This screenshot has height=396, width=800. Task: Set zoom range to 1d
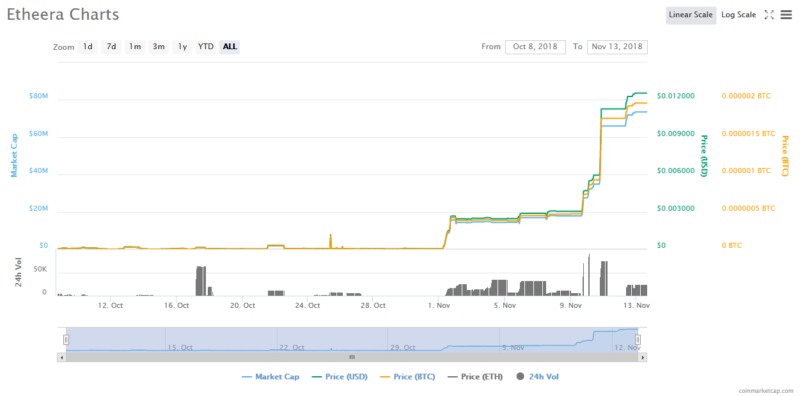click(88, 47)
